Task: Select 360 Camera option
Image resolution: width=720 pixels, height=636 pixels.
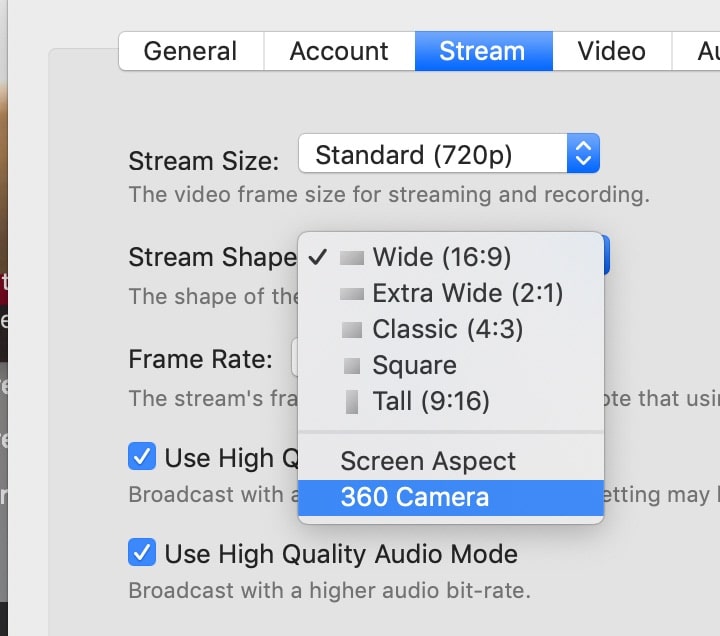Action: tap(450, 498)
